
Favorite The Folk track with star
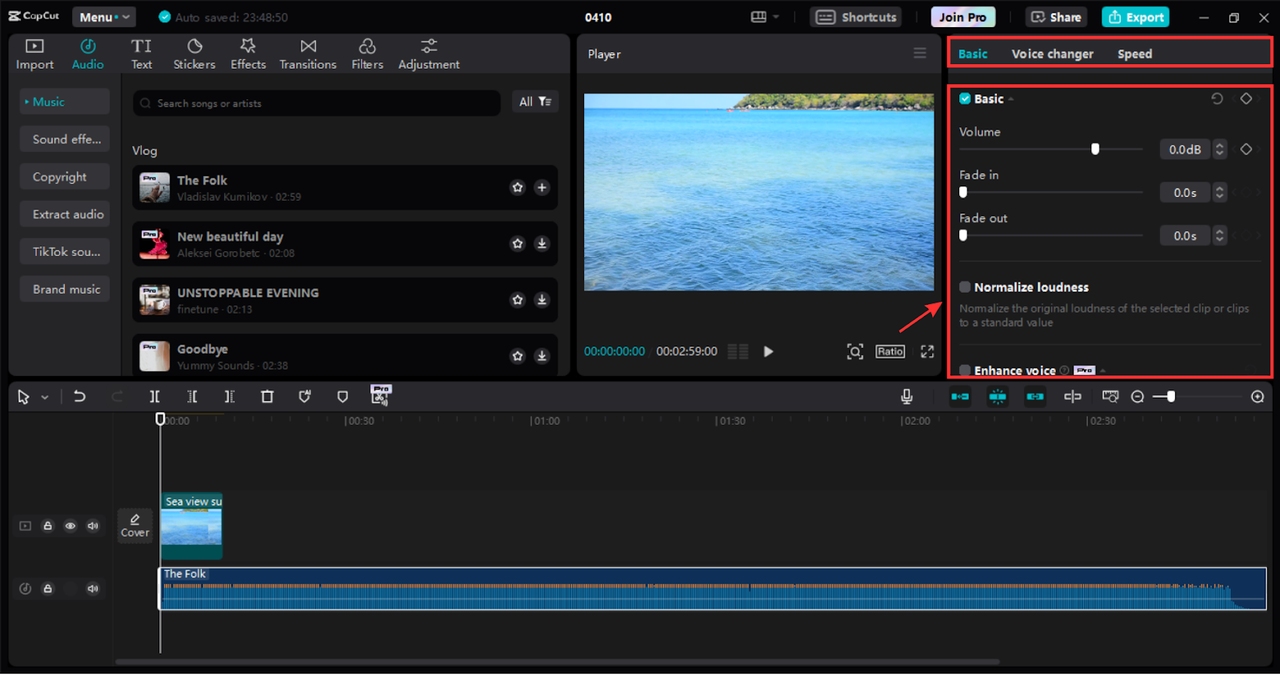517,187
